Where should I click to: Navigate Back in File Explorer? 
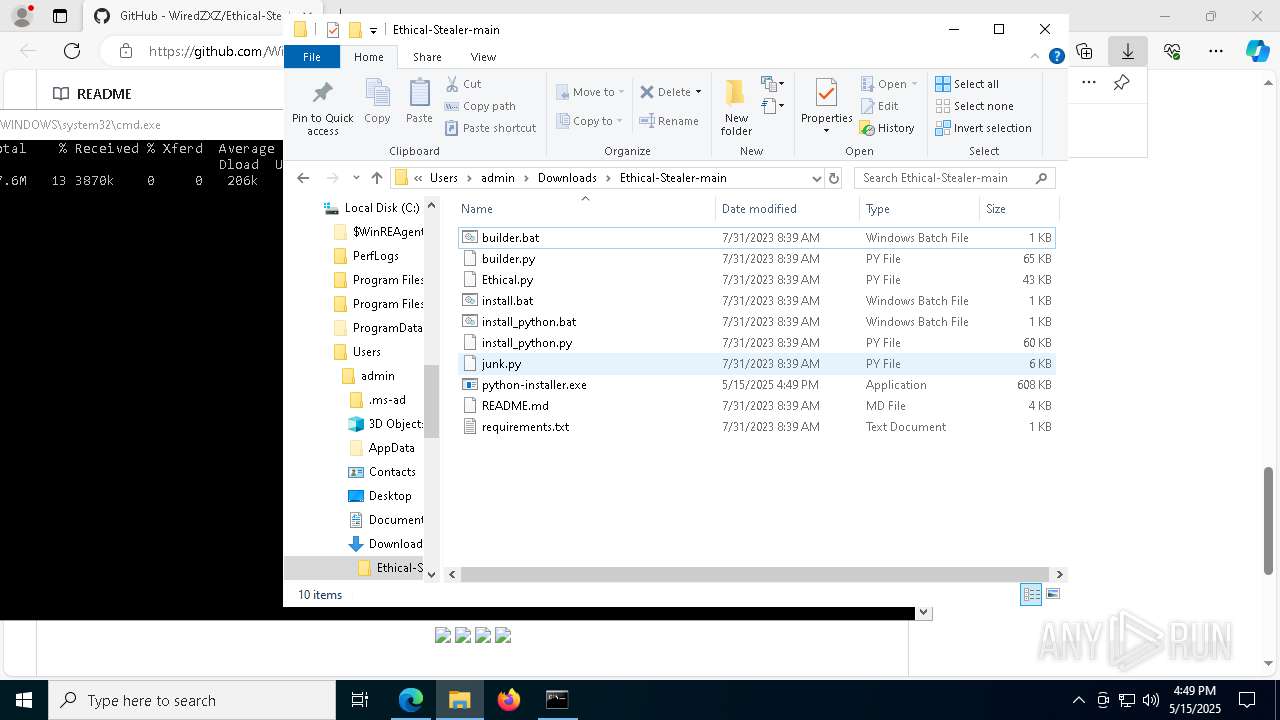click(303, 178)
